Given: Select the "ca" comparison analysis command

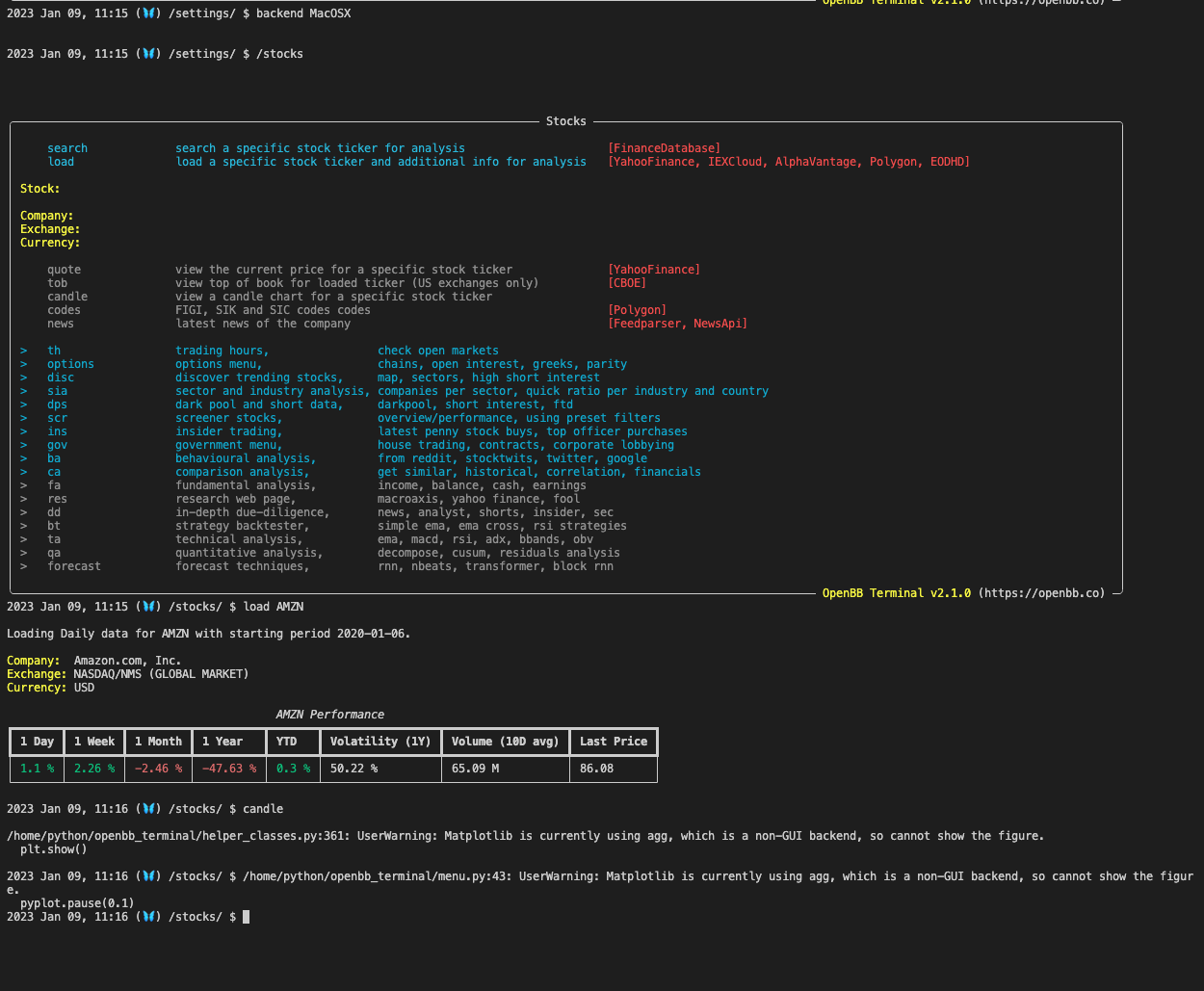Looking at the screenshot, I should coord(54,472).
